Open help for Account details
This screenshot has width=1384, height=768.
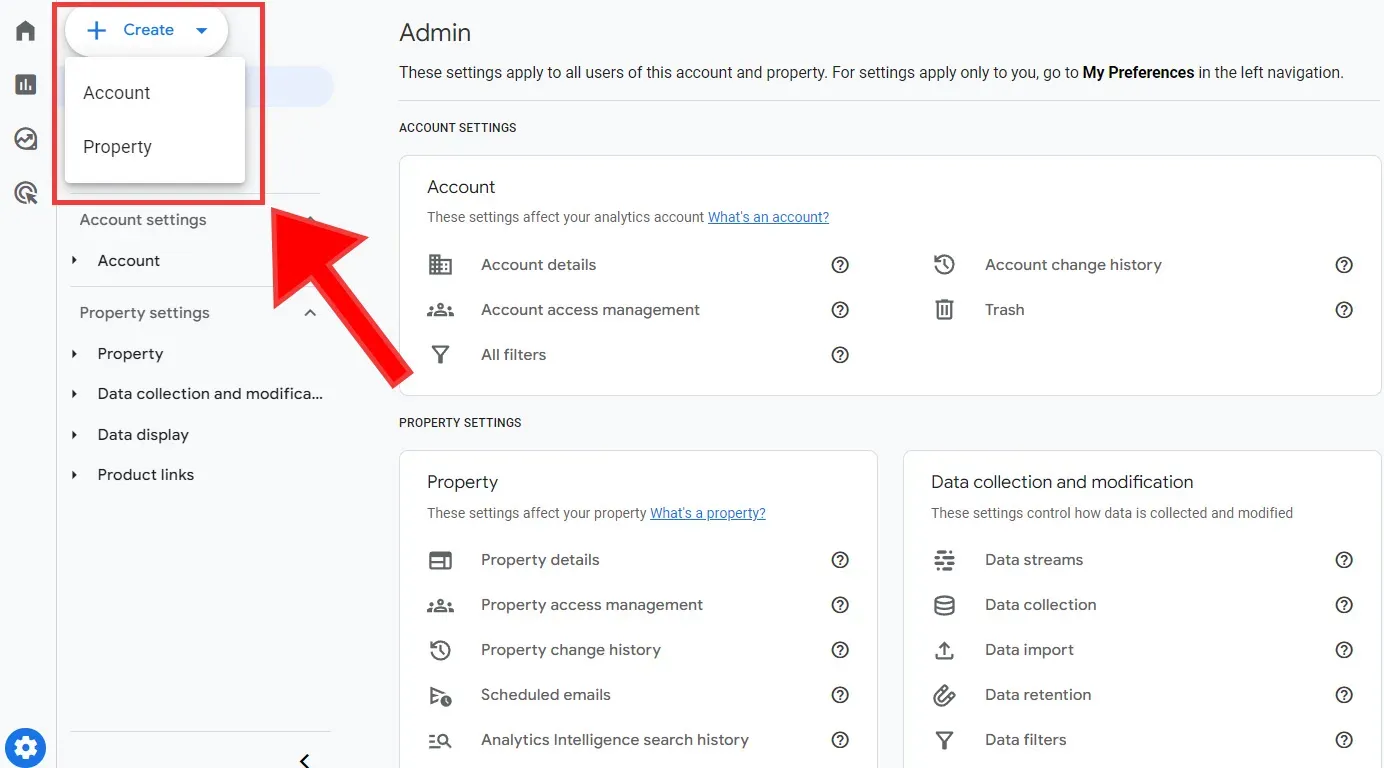pos(840,265)
